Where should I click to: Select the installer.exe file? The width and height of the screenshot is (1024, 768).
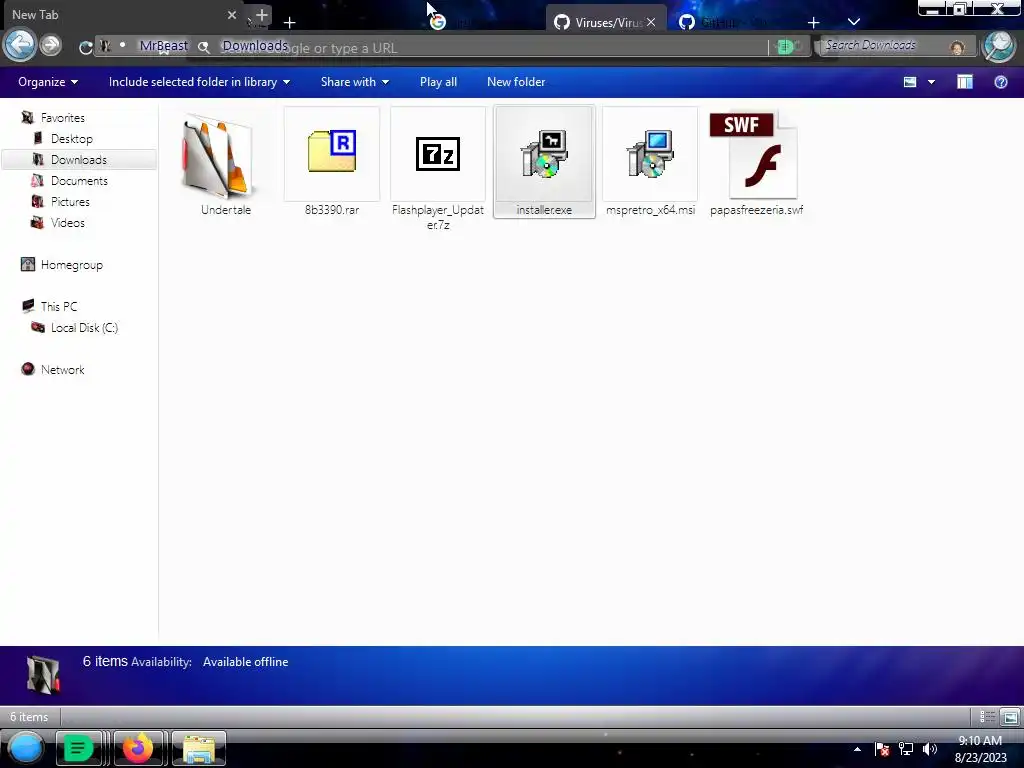(x=544, y=162)
